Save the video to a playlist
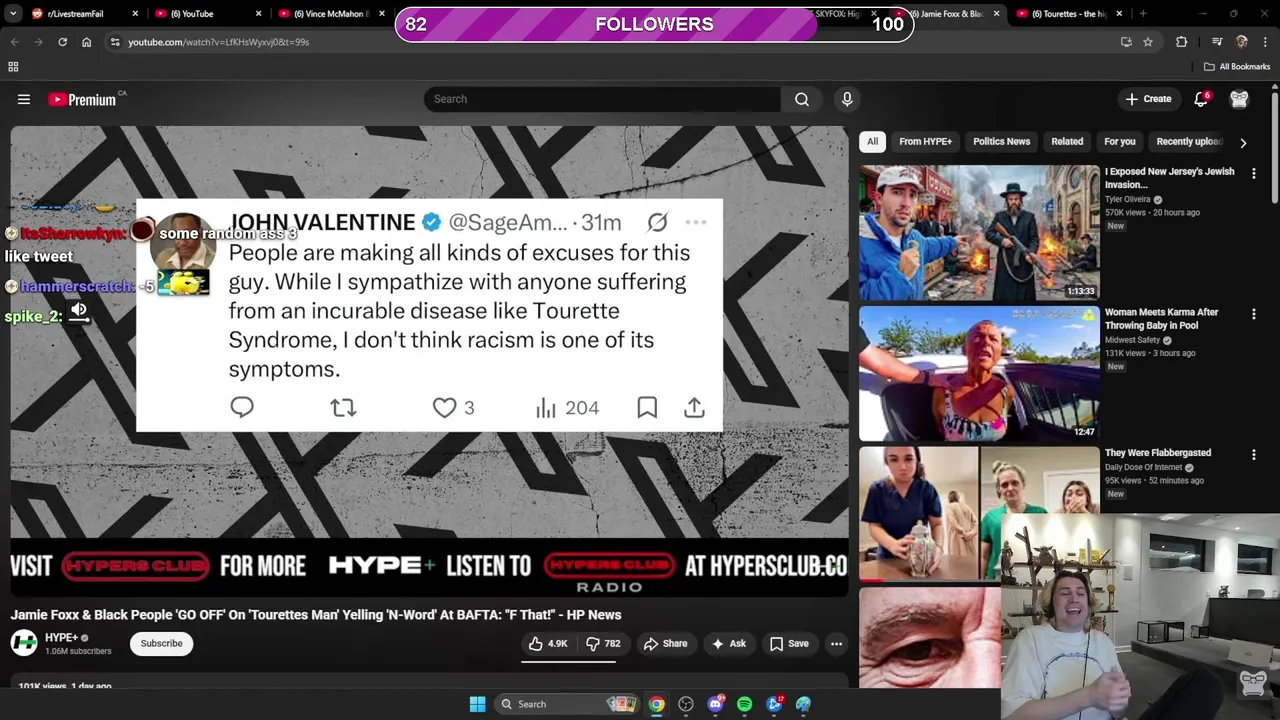The image size is (1280, 720). [788, 644]
